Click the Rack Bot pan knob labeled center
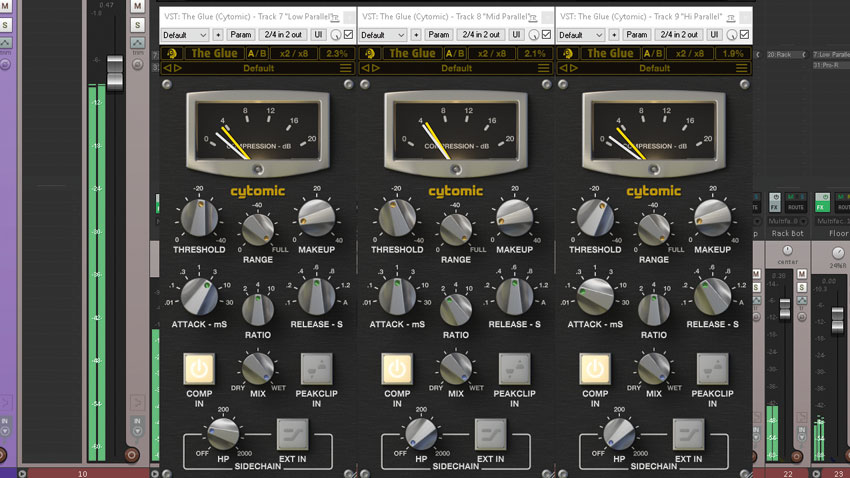The width and height of the screenshot is (850, 478). (787, 250)
